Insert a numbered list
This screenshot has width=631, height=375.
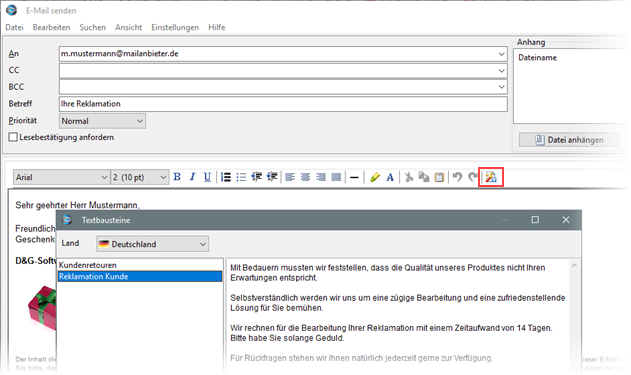click(x=226, y=177)
